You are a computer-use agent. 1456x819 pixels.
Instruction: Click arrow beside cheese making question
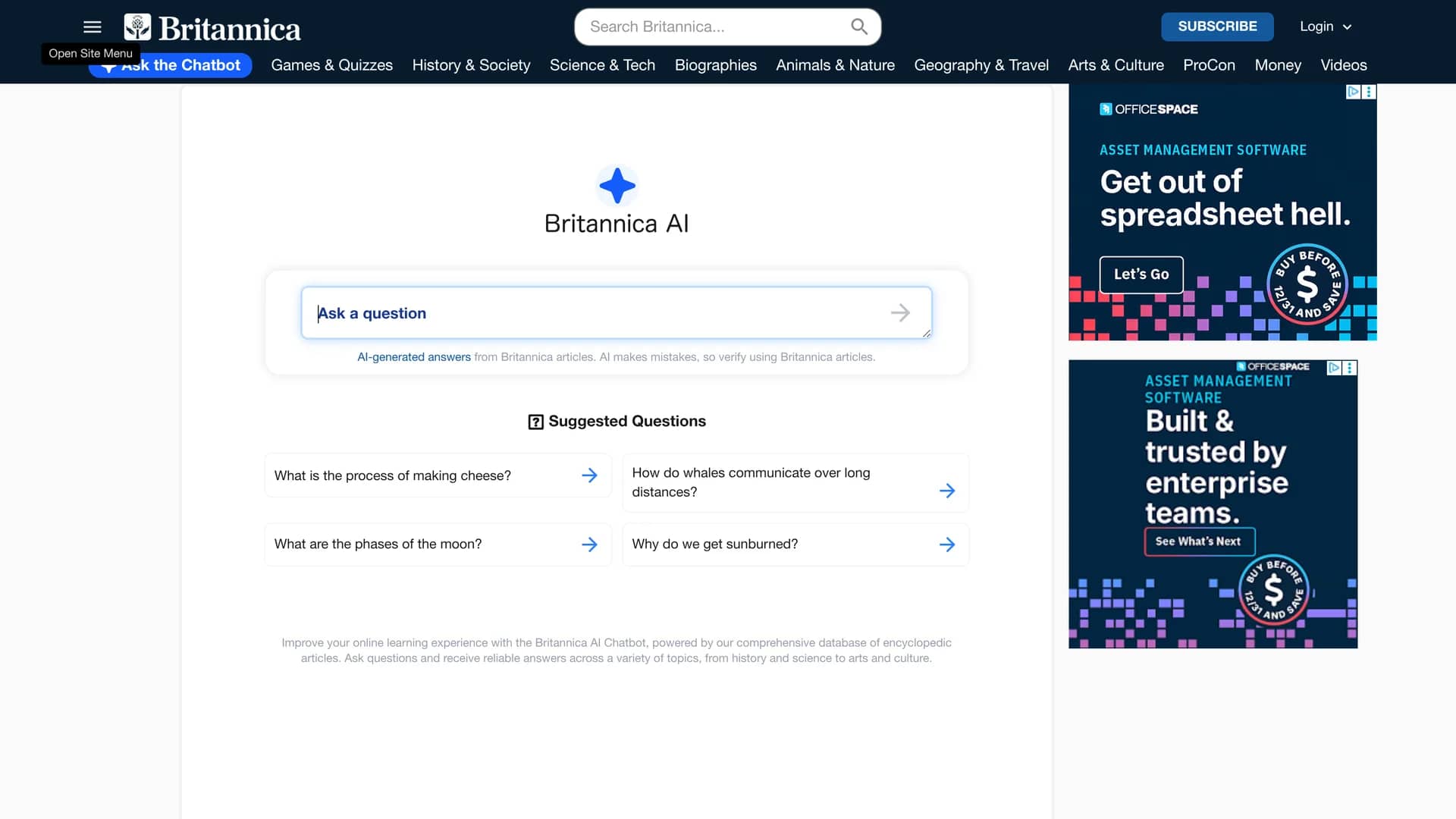pos(589,475)
